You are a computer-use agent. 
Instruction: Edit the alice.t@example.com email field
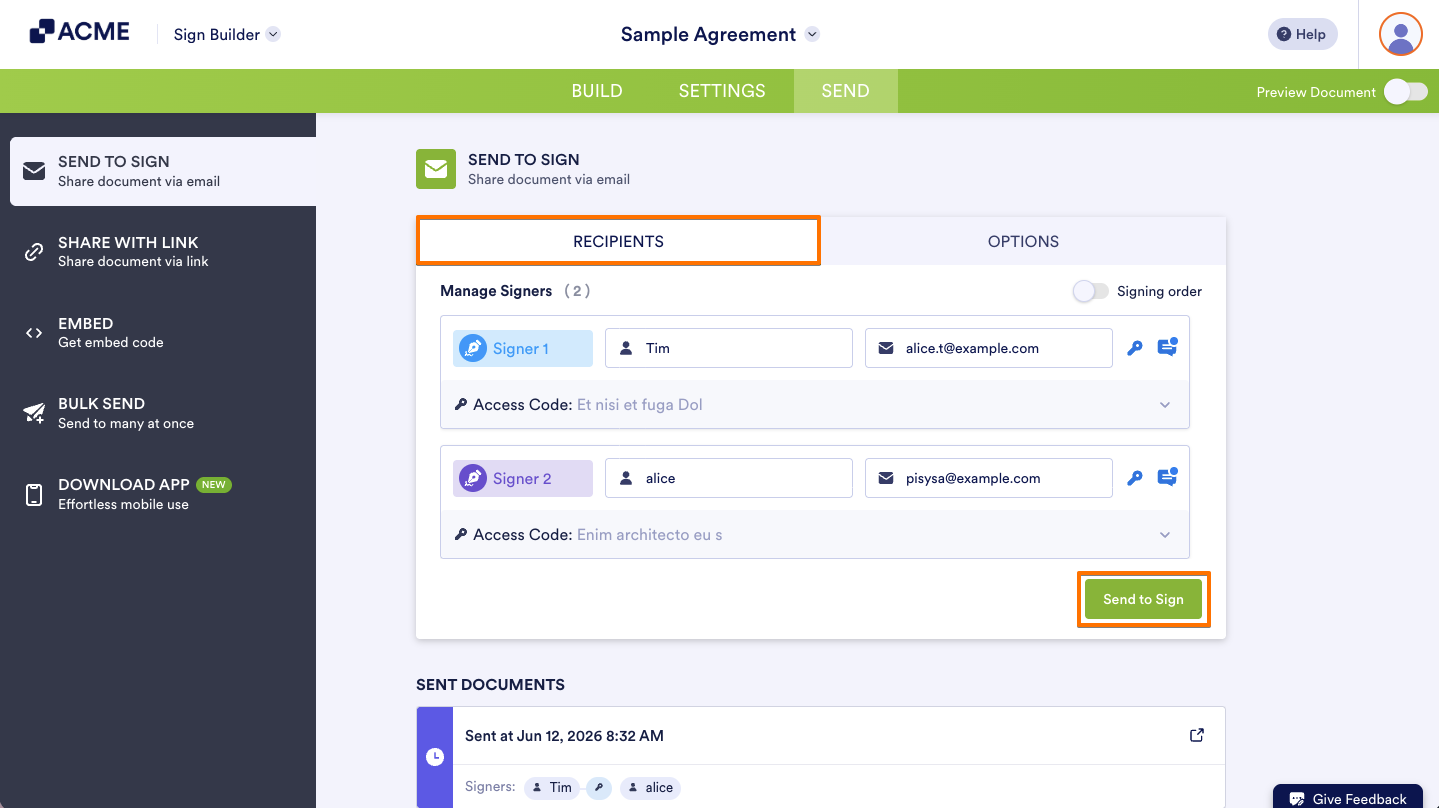989,348
